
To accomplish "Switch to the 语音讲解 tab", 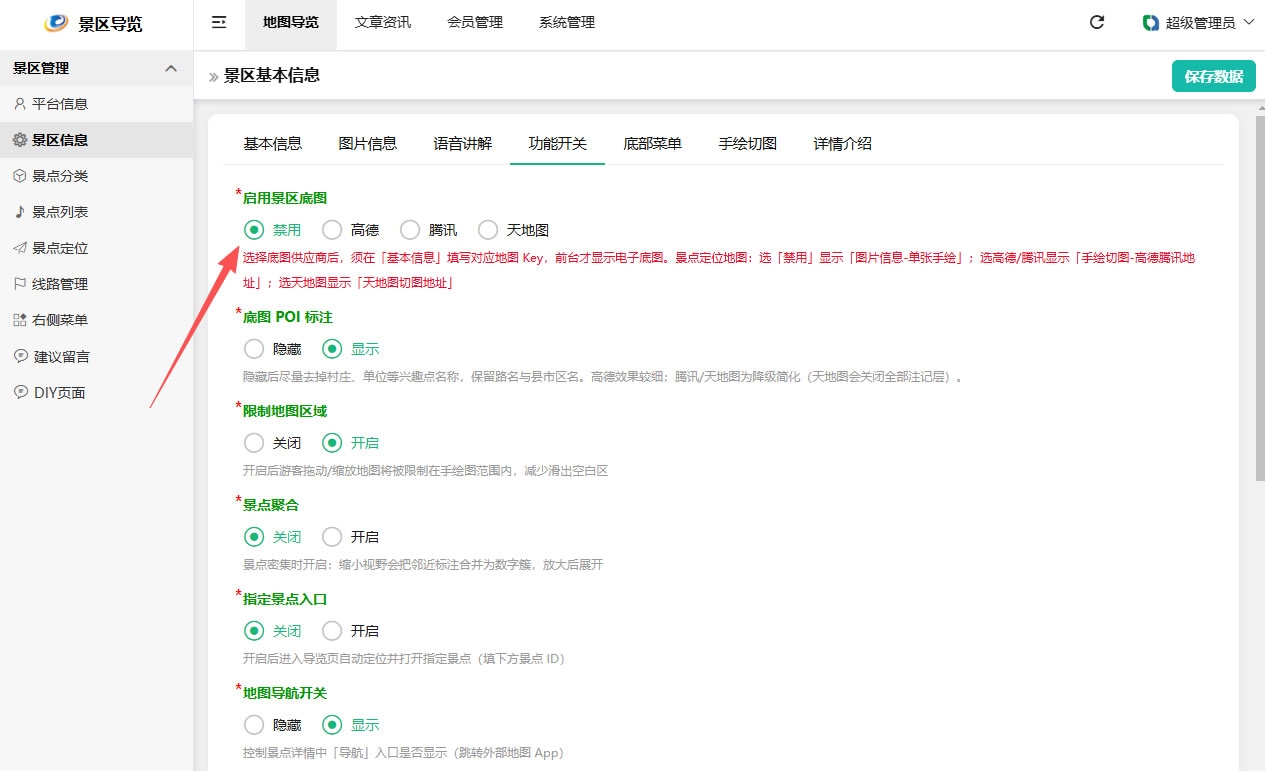I will [x=463, y=144].
